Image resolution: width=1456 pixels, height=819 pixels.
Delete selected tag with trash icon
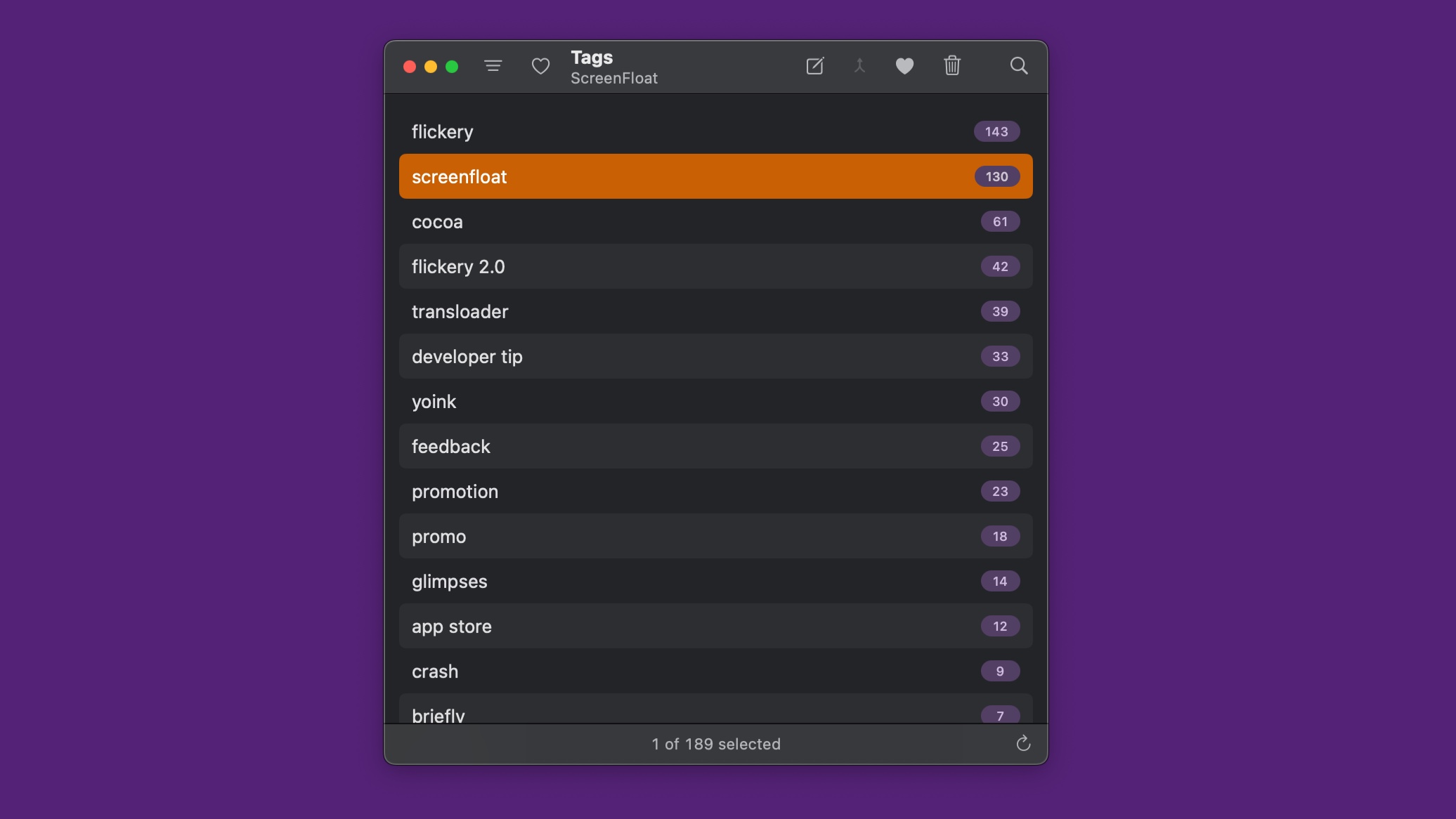(952, 66)
